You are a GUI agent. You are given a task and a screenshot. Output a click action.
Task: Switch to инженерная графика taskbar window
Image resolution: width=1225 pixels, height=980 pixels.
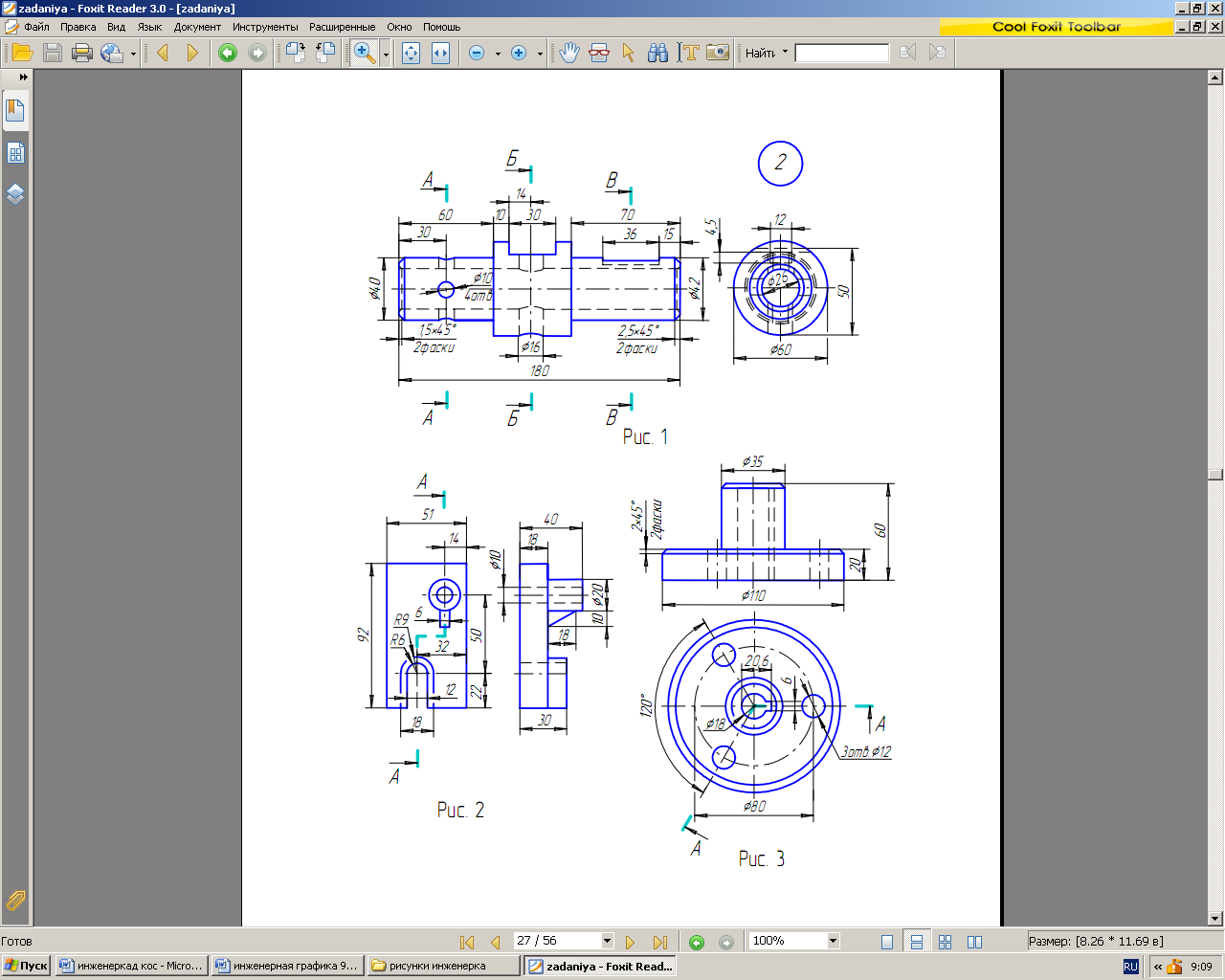point(287,966)
